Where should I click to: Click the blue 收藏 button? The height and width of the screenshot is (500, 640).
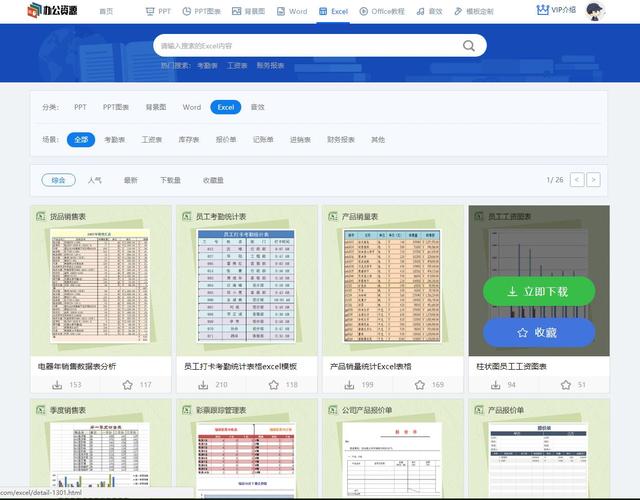coord(539,333)
